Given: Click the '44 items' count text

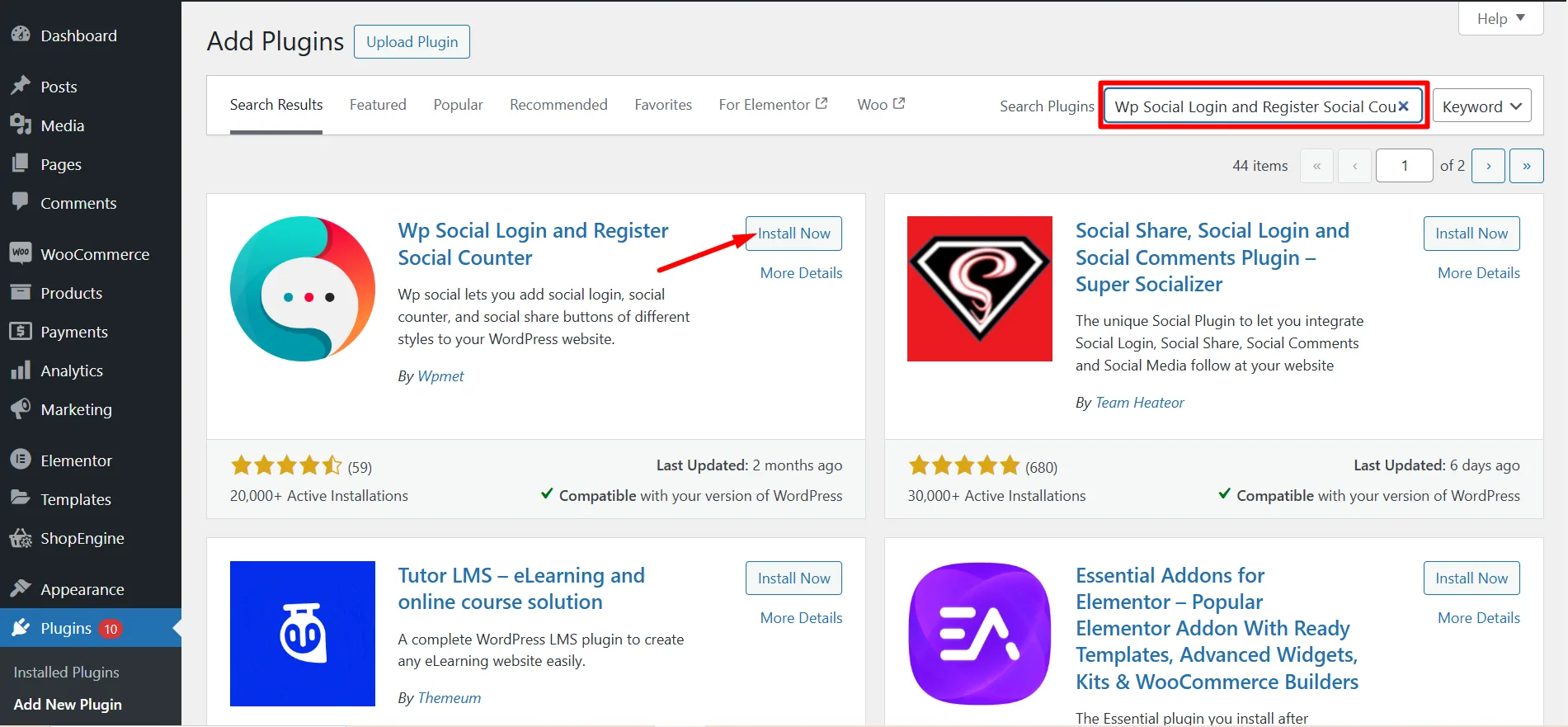Looking at the screenshot, I should [1260, 166].
